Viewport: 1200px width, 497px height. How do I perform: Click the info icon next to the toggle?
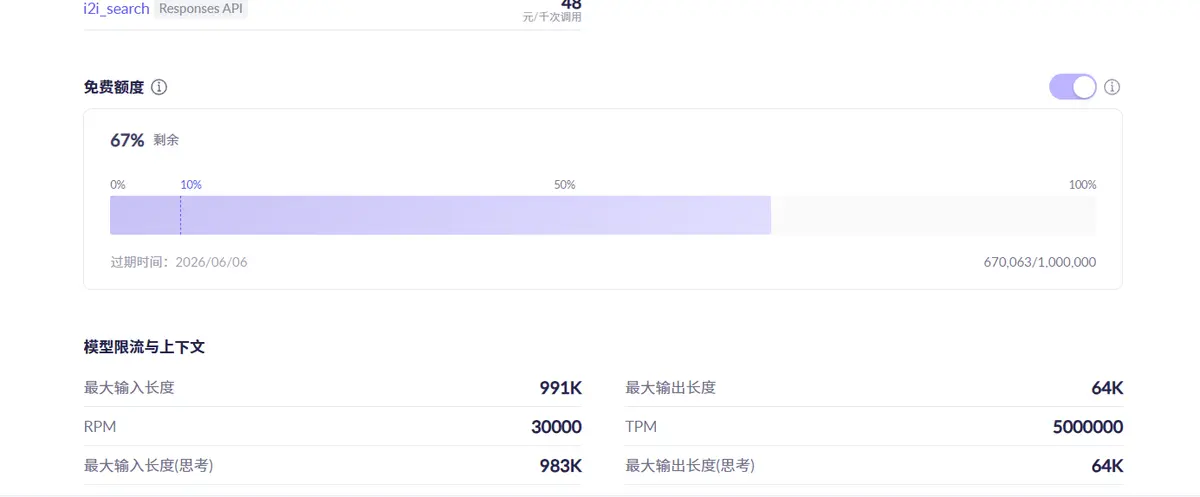1112,87
